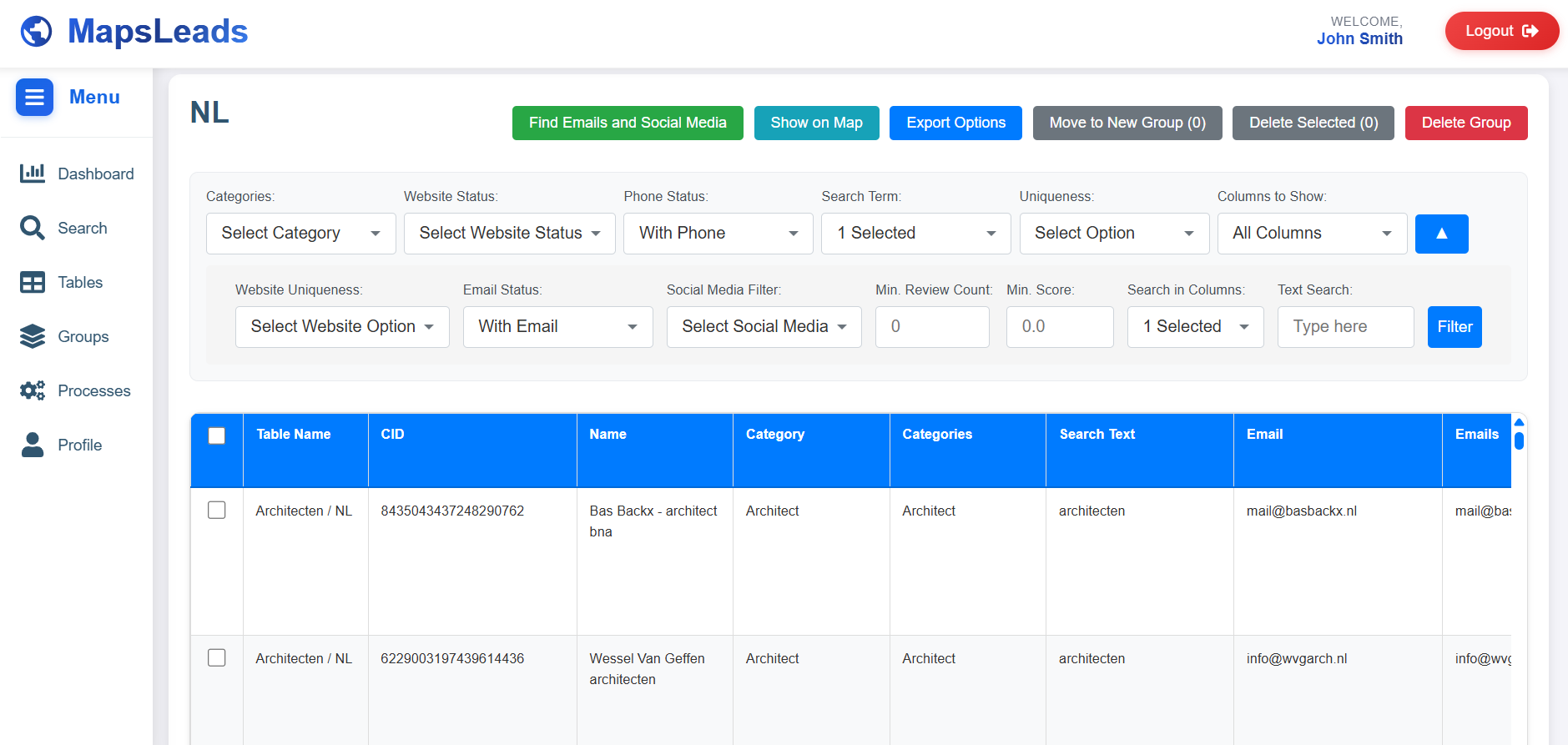Open the Select Website Option dropdown

pyautogui.click(x=342, y=327)
